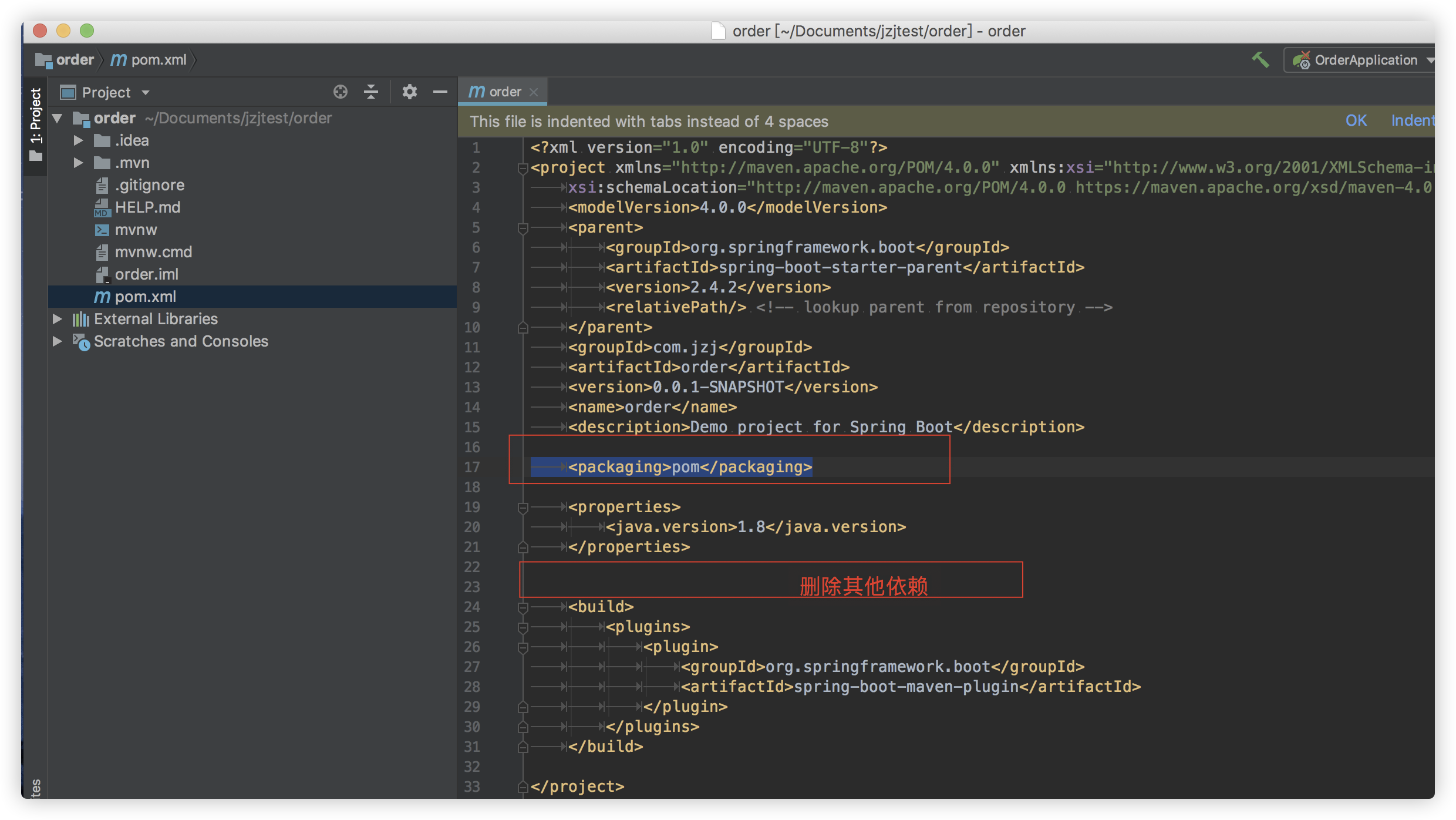Click line number 17 in the gutter
This screenshot has width=1456, height=820.
472,467
